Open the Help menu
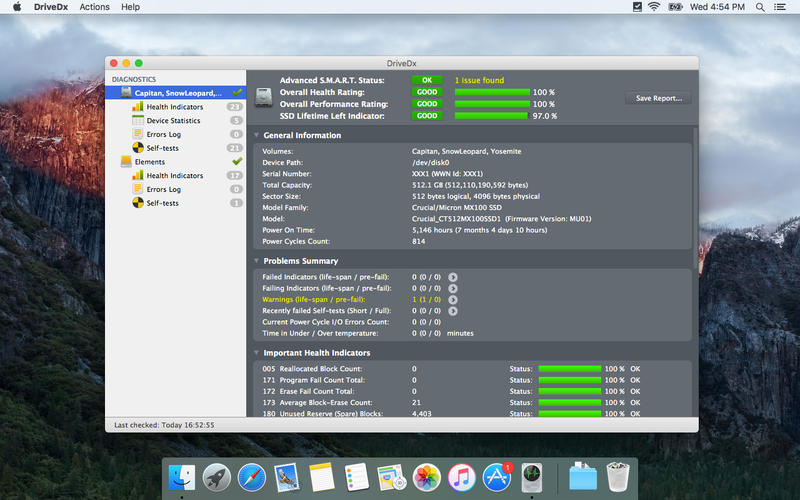This screenshot has width=800, height=500. (130, 7)
